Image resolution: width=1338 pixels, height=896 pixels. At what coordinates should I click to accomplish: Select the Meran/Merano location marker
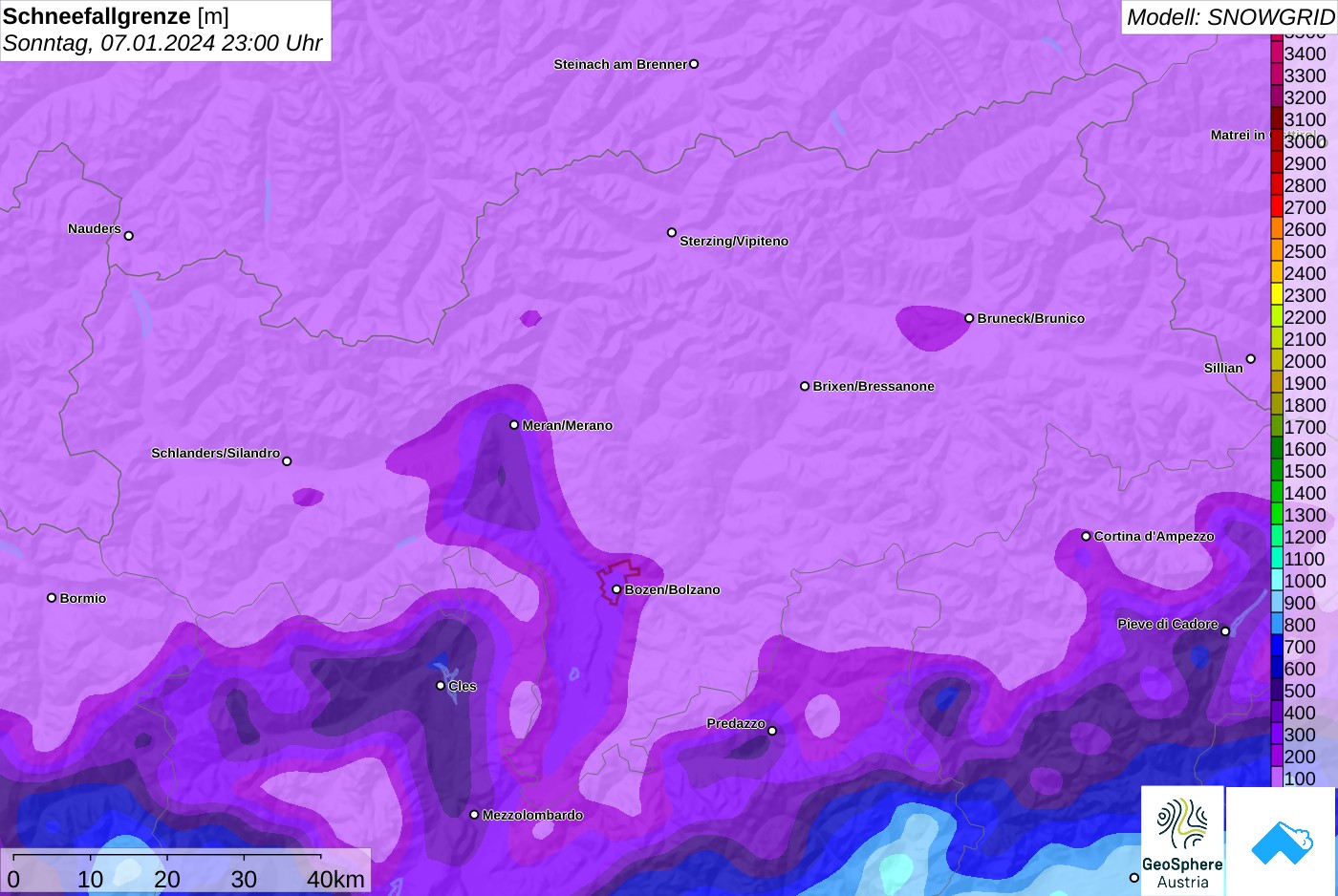[x=514, y=425]
